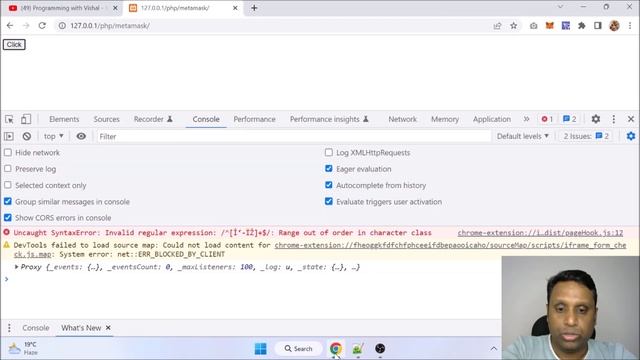Reload the page
Viewport: 640px width, 360px height.
pyautogui.click(x=42, y=25)
